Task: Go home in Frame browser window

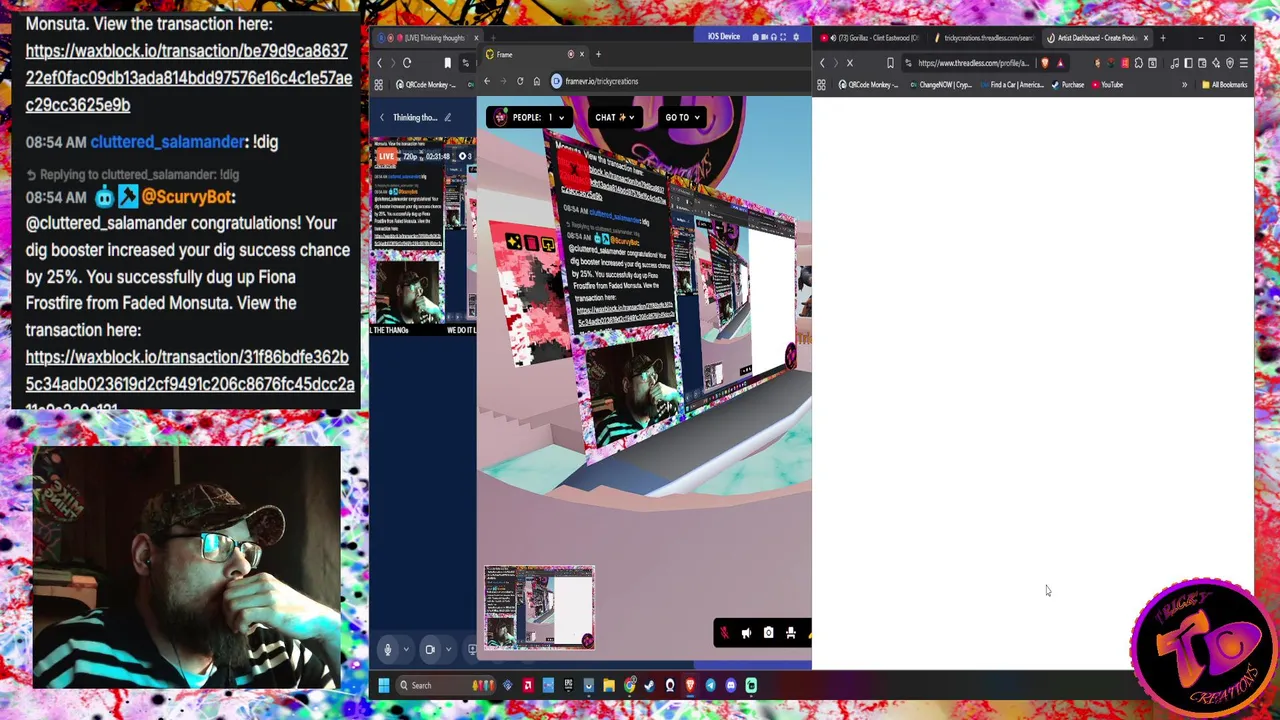Action: tap(537, 81)
